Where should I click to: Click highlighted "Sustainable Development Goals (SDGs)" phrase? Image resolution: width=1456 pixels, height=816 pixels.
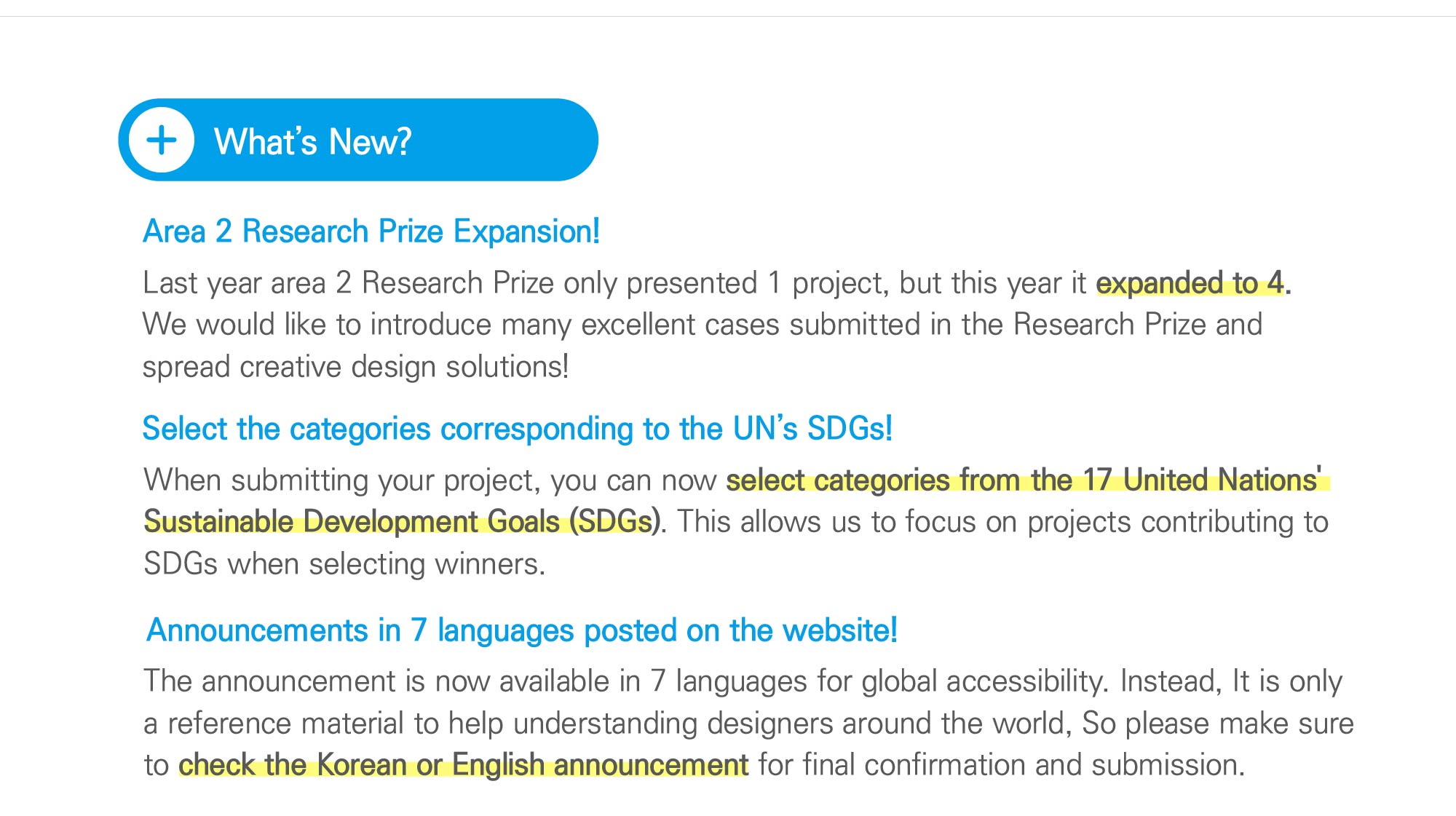pos(402,522)
